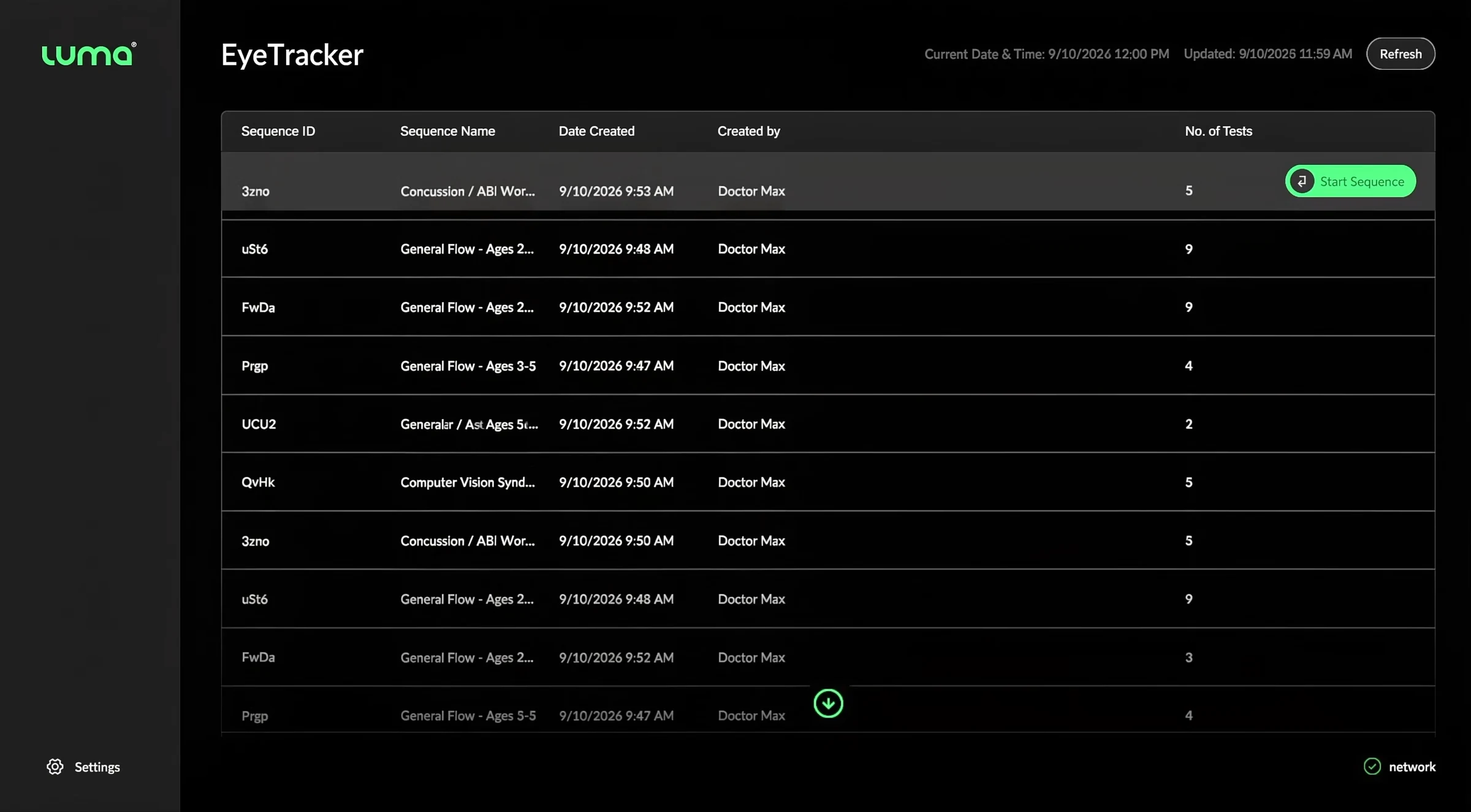Select the QvHk sequence row
1471x812 pixels.
click(x=828, y=482)
